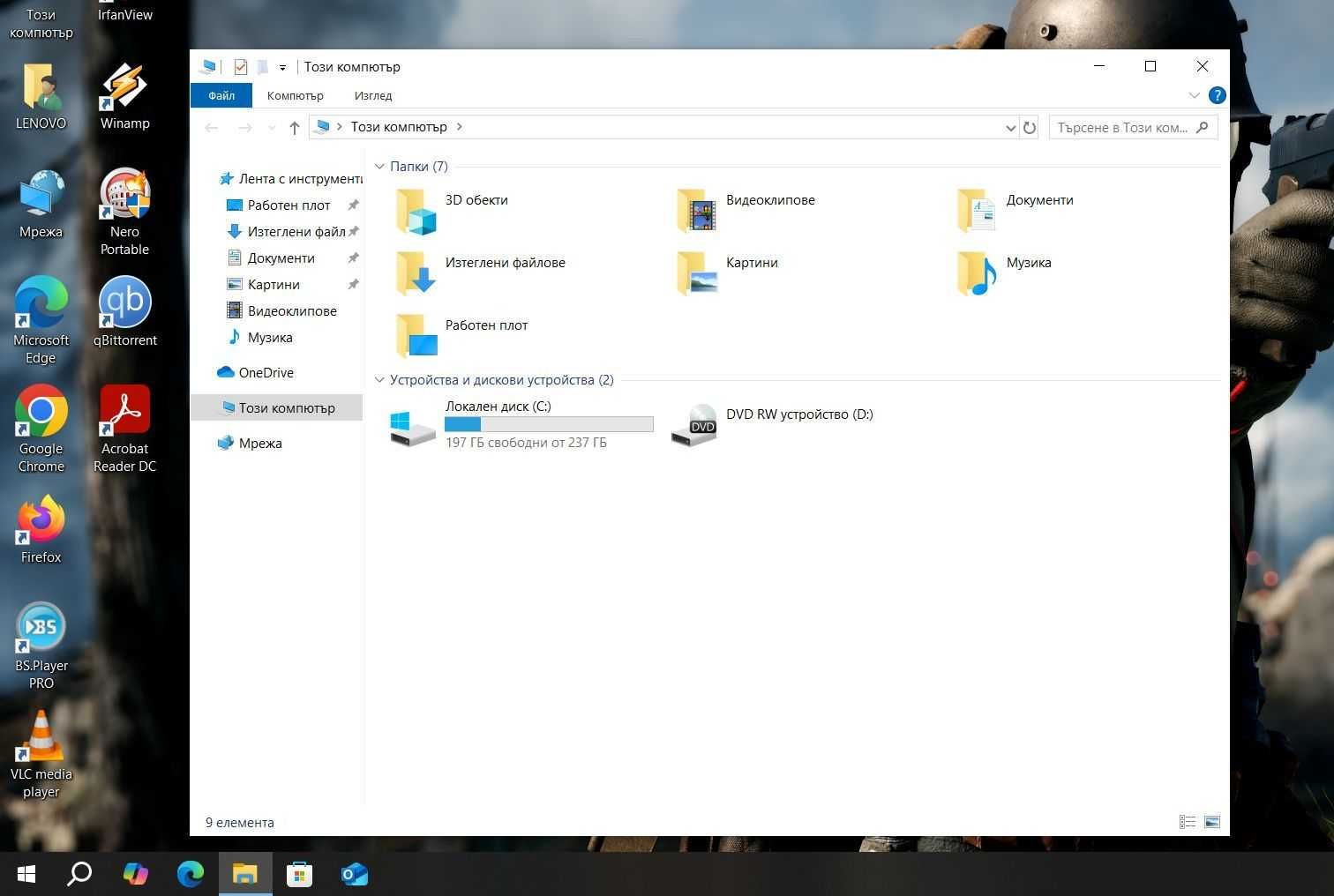Open address bar history dropdown
Viewport: 1334px width, 896px height.
click(1010, 128)
